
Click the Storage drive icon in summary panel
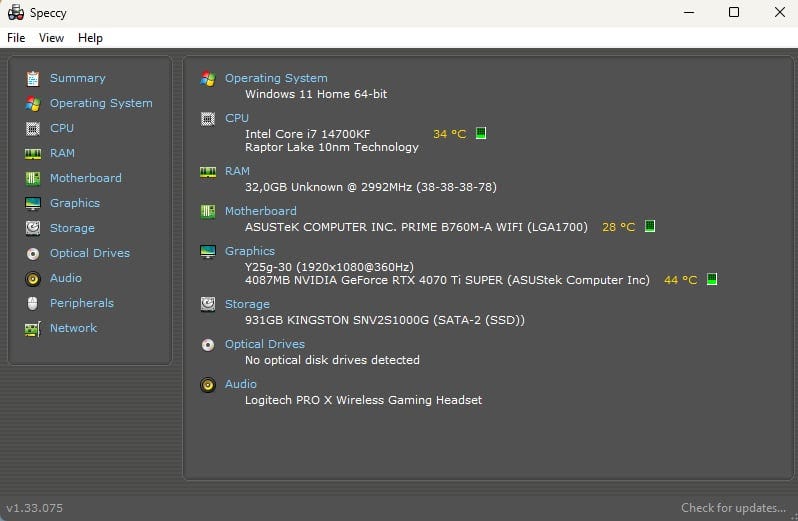(x=208, y=304)
